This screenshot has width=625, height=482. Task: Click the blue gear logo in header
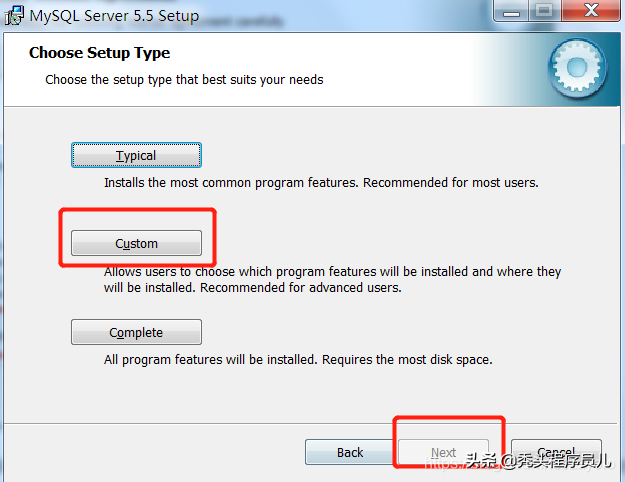point(577,68)
